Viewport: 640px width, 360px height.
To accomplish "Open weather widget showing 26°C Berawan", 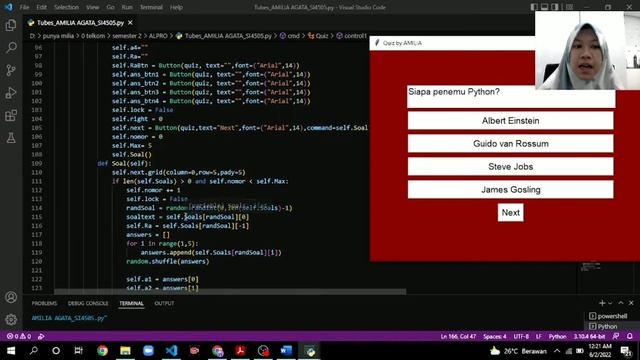I will pyautogui.click(x=518, y=351).
